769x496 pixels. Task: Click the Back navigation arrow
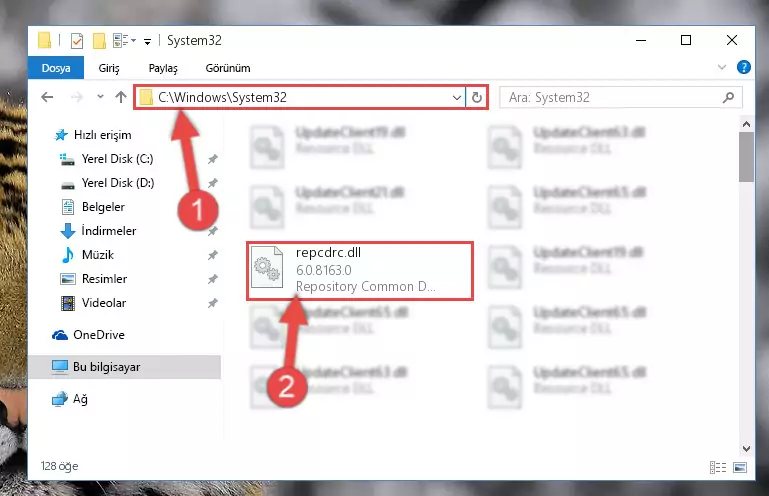pos(47,97)
